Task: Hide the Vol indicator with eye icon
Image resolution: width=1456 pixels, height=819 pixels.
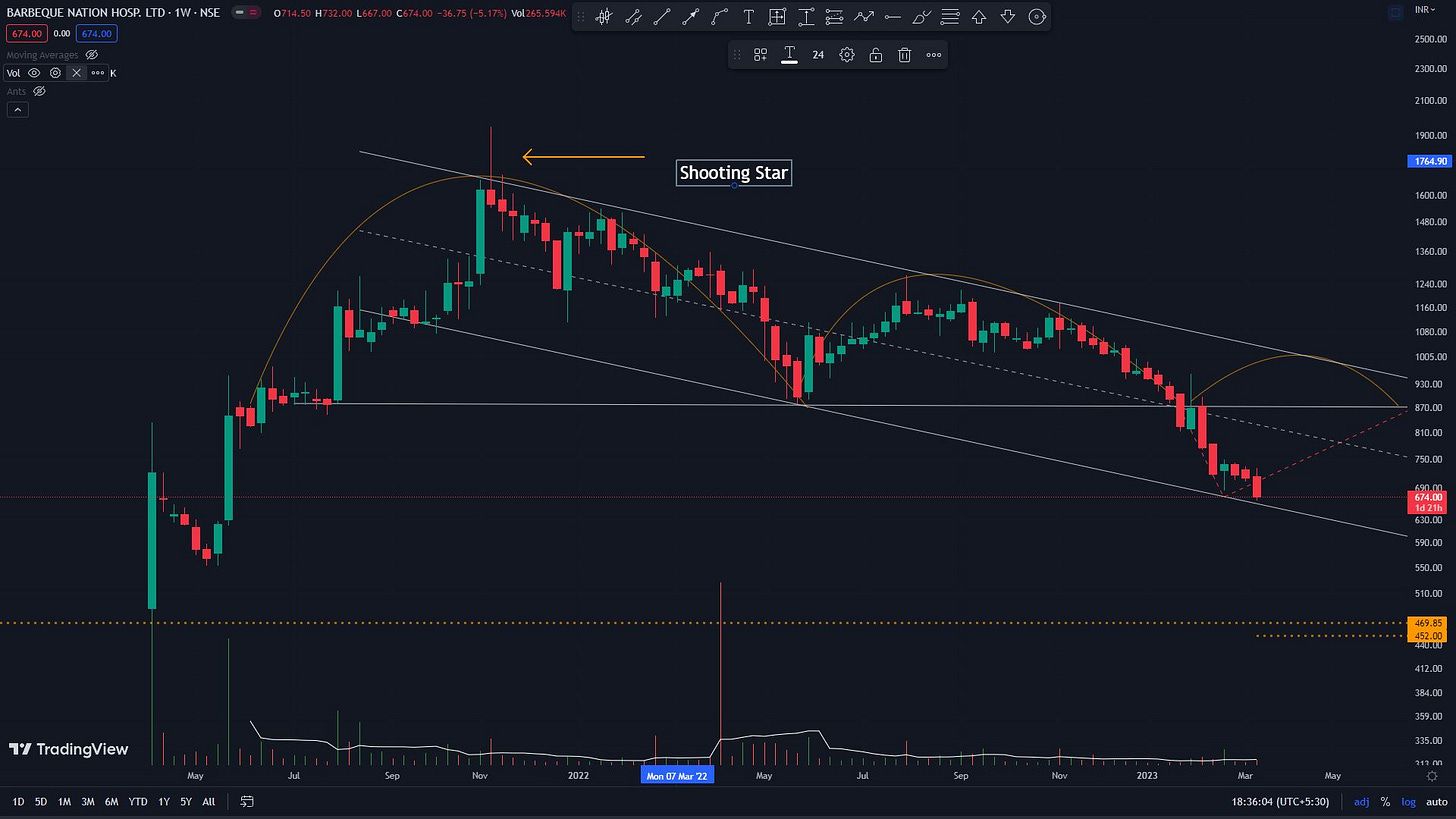Action: 35,73
